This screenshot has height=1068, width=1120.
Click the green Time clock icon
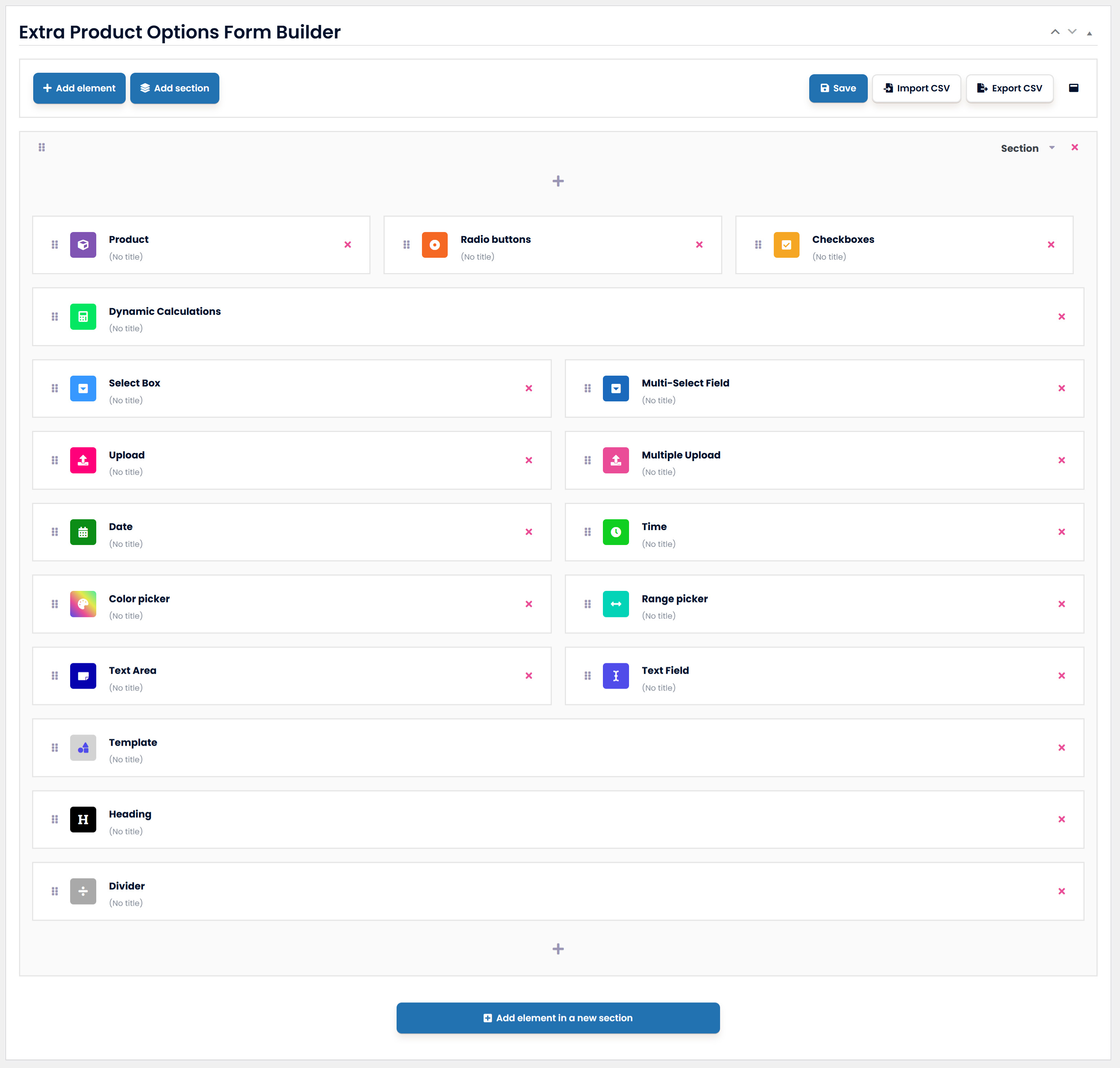click(x=616, y=532)
